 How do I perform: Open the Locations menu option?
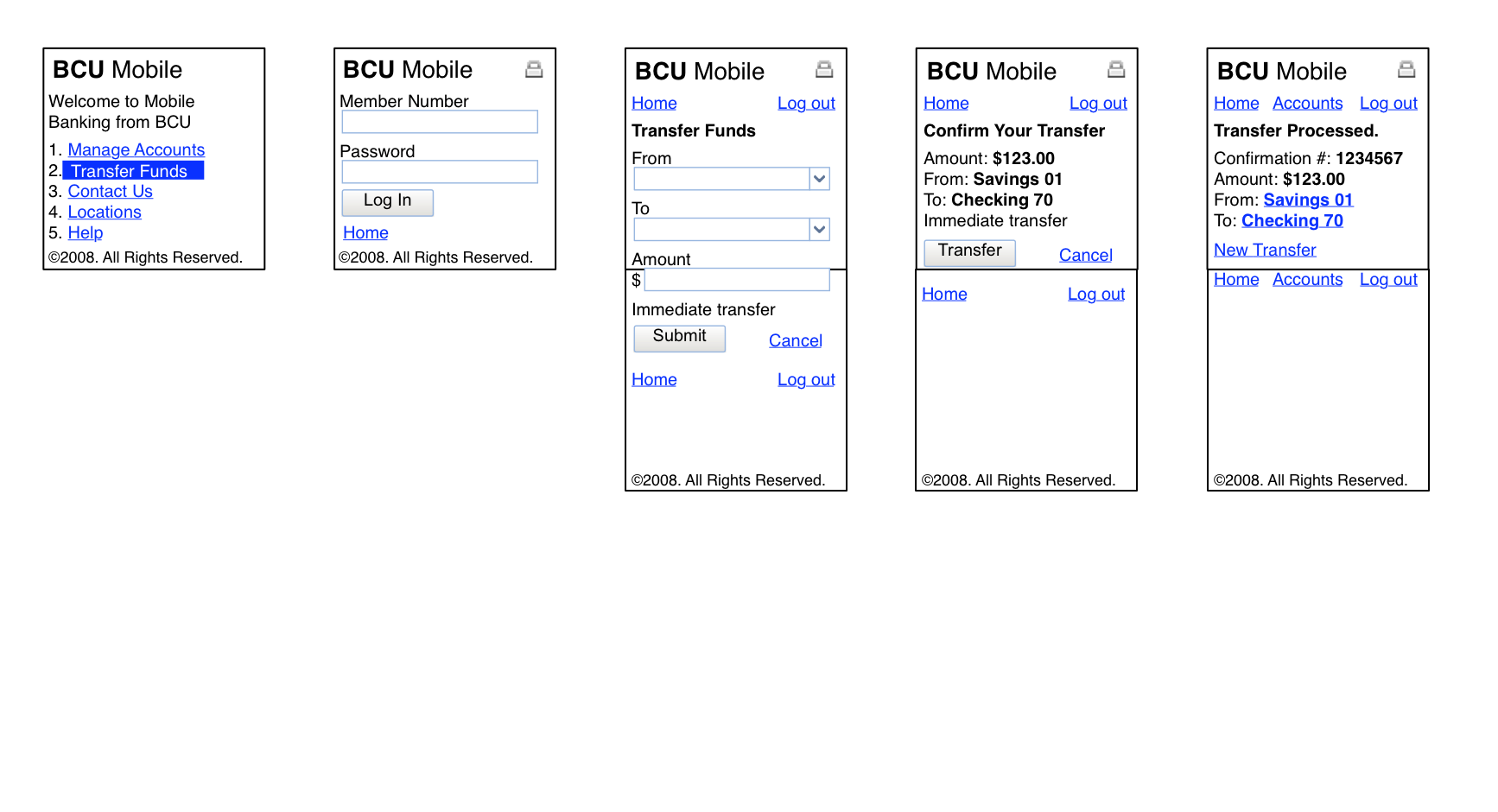[104, 212]
